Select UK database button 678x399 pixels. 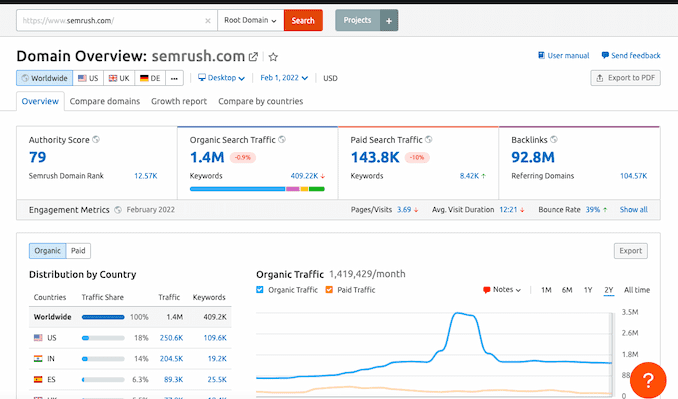pyautogui.click(x=119, y=78)
